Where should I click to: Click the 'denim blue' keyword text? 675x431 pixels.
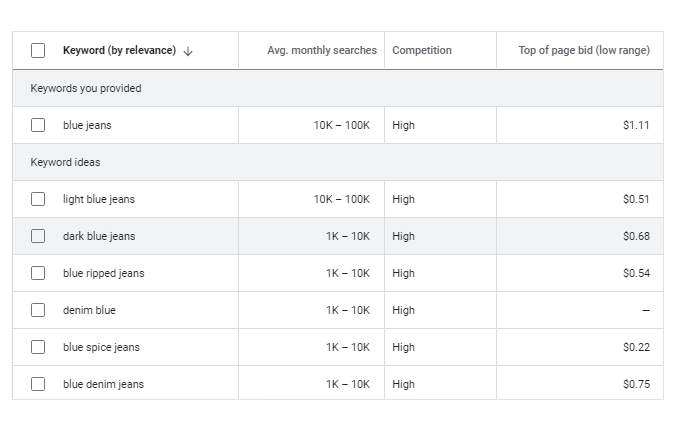tap(89, 310)
